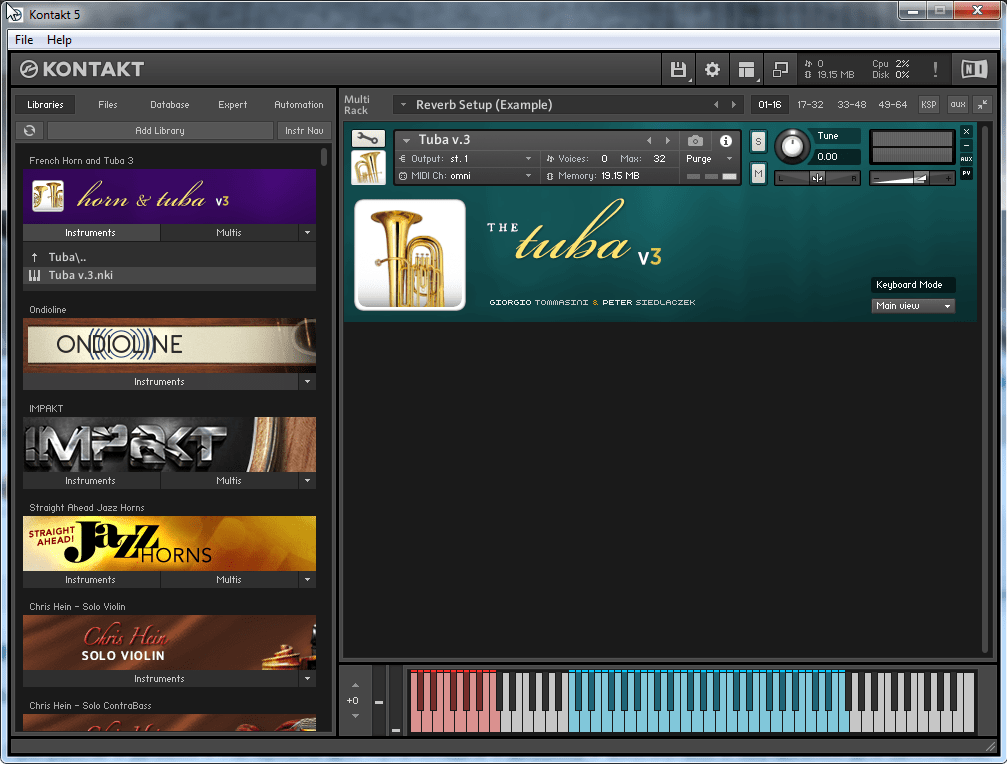This screenshot has height=765, width=1007.
Task: Open Main view dropdown under Keyboard Mode
Action: (x=913, y=306)
